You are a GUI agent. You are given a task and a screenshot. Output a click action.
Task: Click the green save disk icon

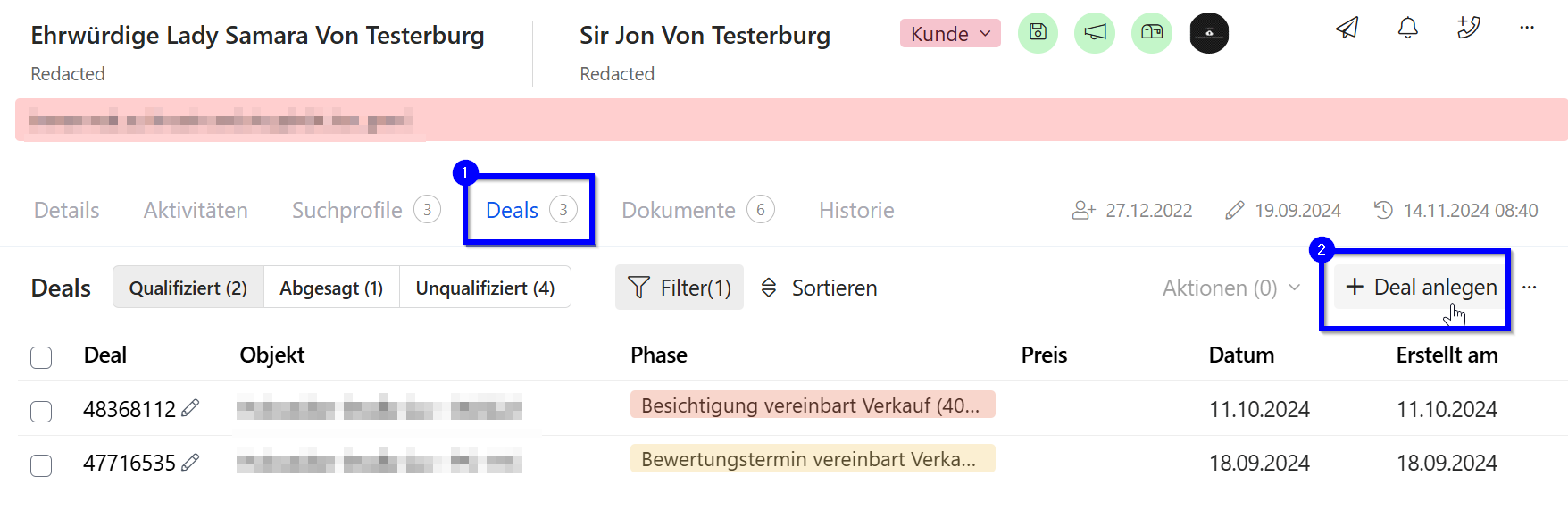[1038, 33]
